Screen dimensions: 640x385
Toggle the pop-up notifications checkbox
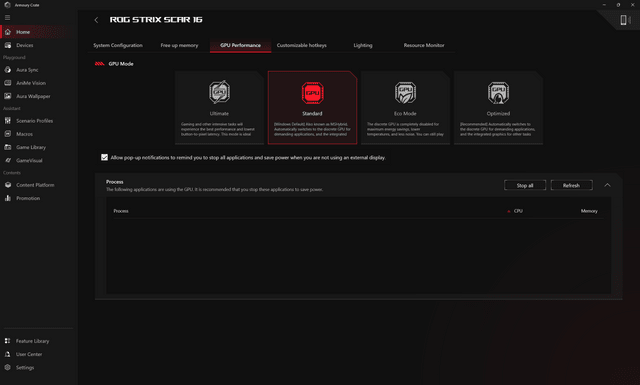coord(104,157)
